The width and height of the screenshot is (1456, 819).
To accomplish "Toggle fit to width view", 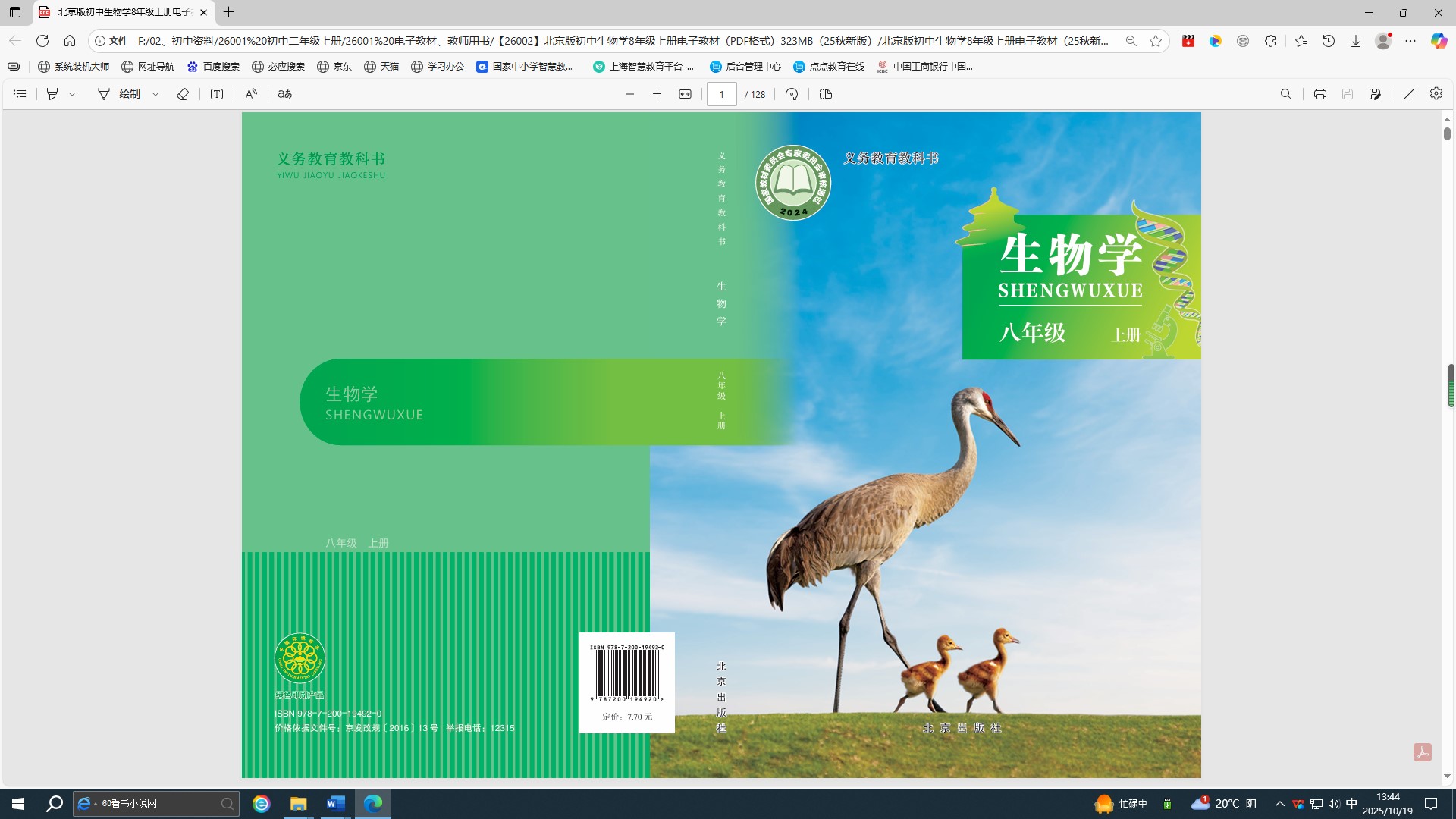I will [685, 94].
